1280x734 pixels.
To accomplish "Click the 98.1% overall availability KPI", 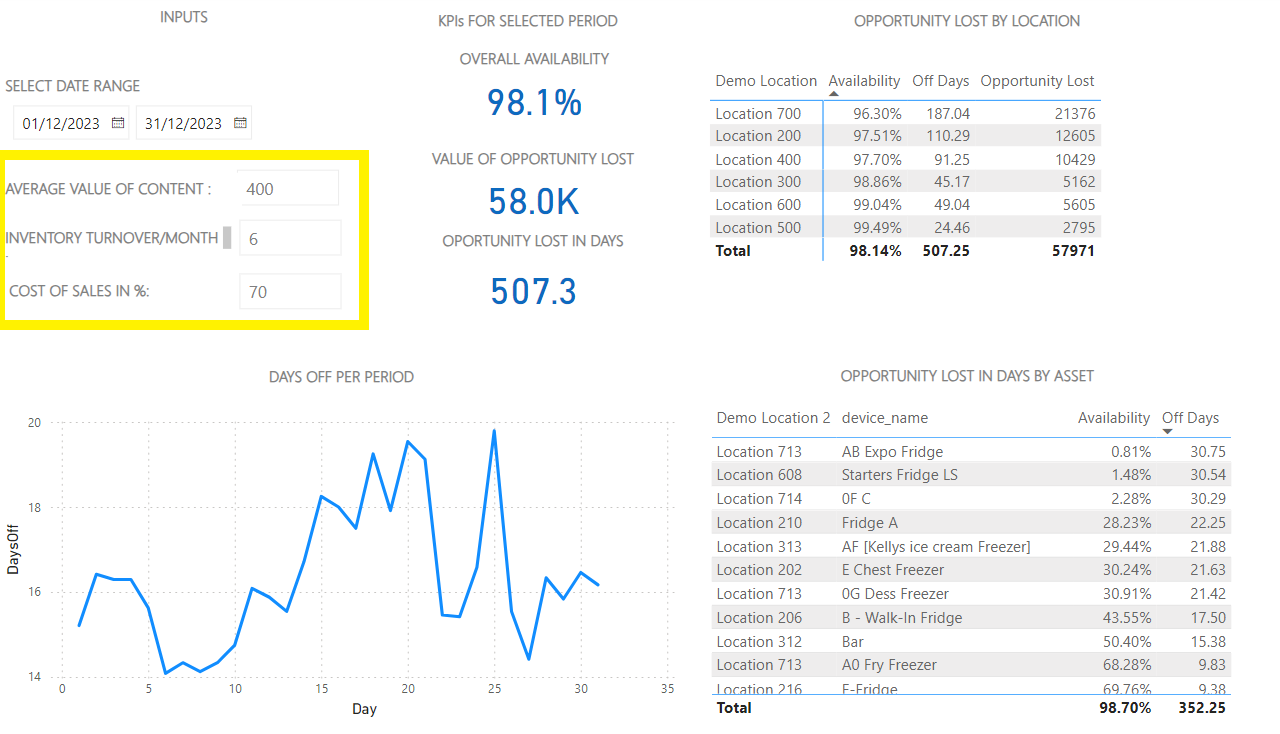I will tap(534, 103).
